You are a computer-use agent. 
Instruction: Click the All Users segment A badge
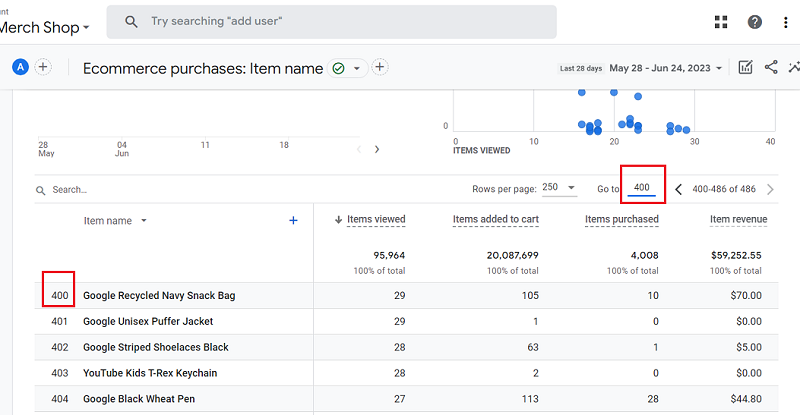coord(20,67)
